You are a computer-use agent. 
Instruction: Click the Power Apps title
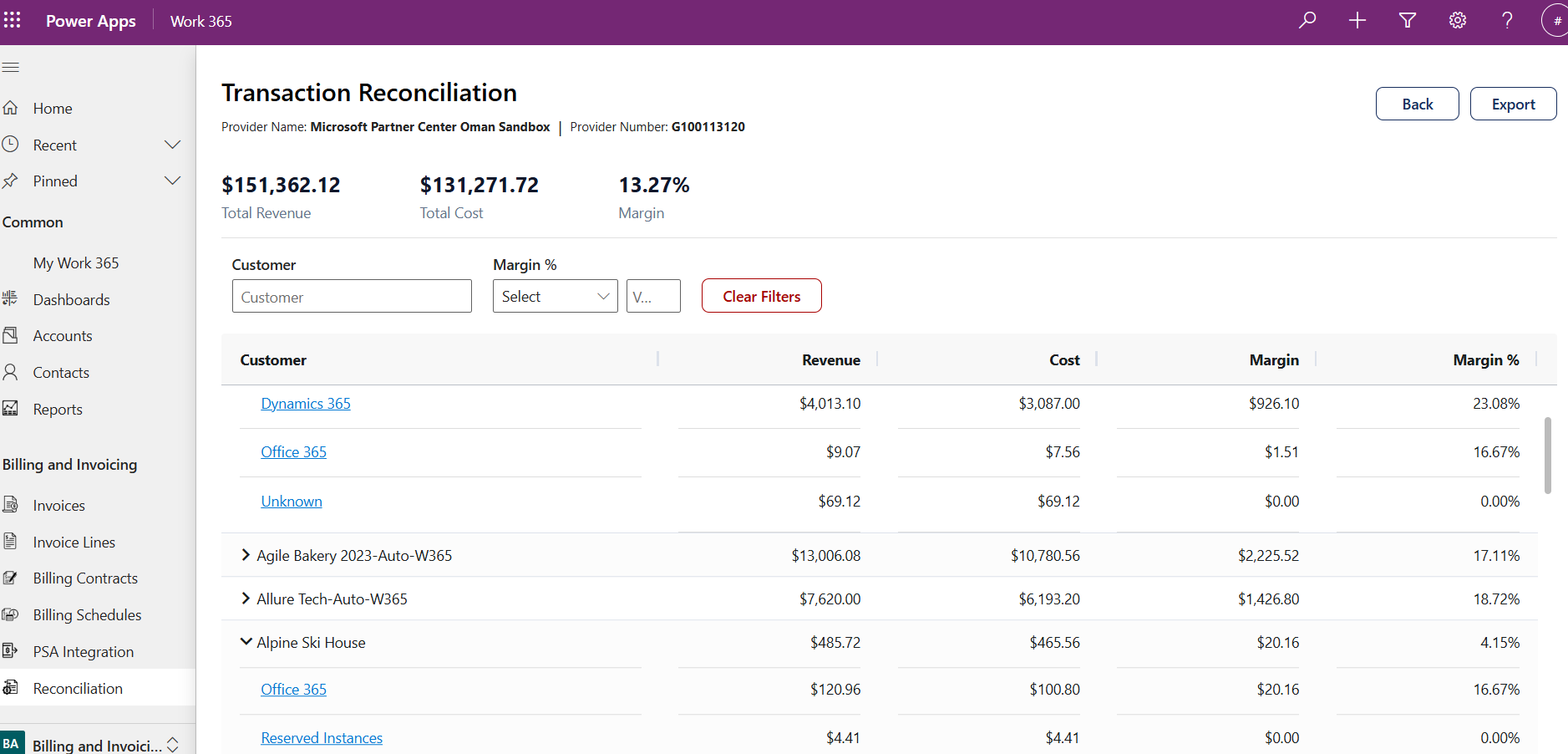(x=91, y=21)
